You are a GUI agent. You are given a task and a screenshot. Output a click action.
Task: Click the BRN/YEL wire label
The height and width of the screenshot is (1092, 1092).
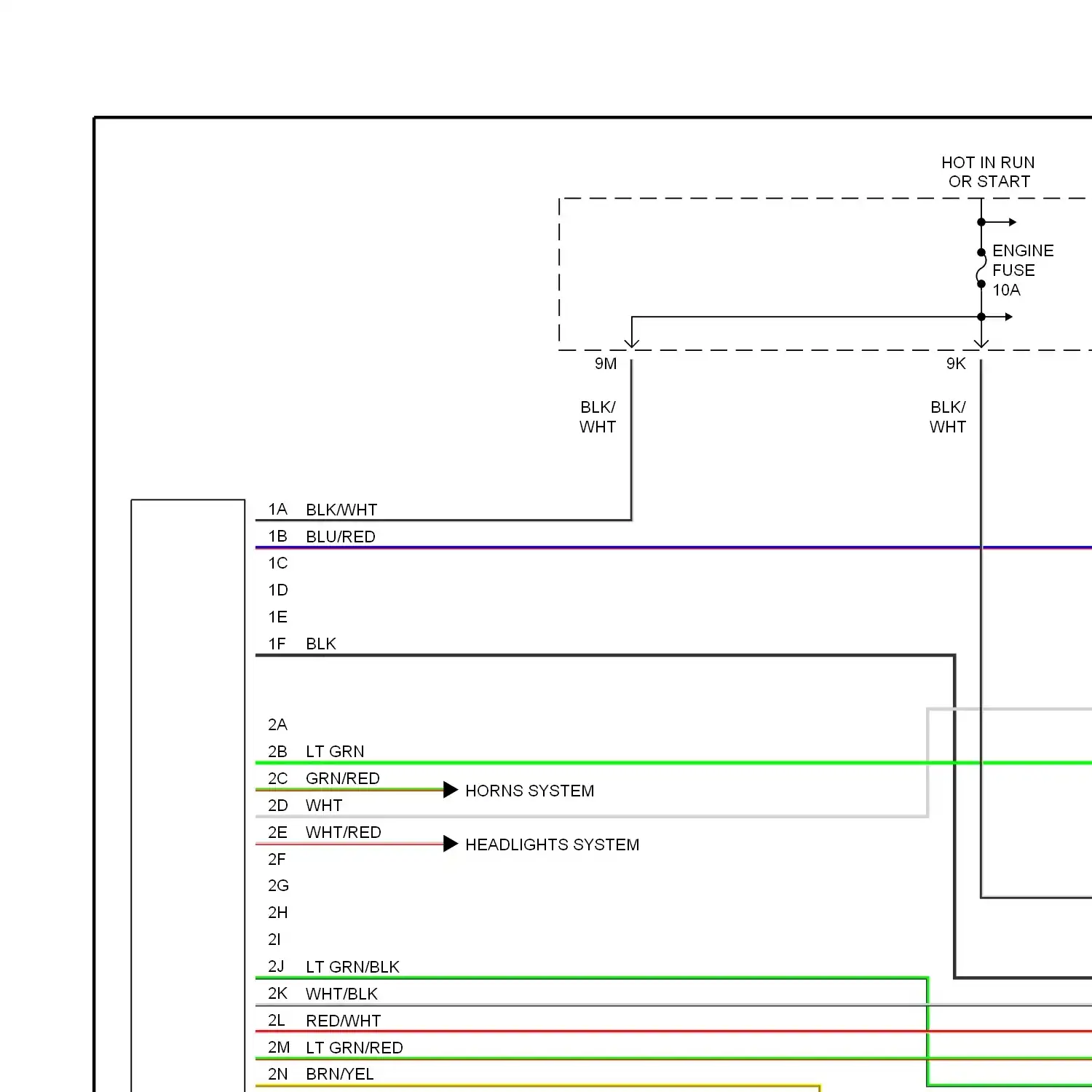click(x=340, y=1075)
